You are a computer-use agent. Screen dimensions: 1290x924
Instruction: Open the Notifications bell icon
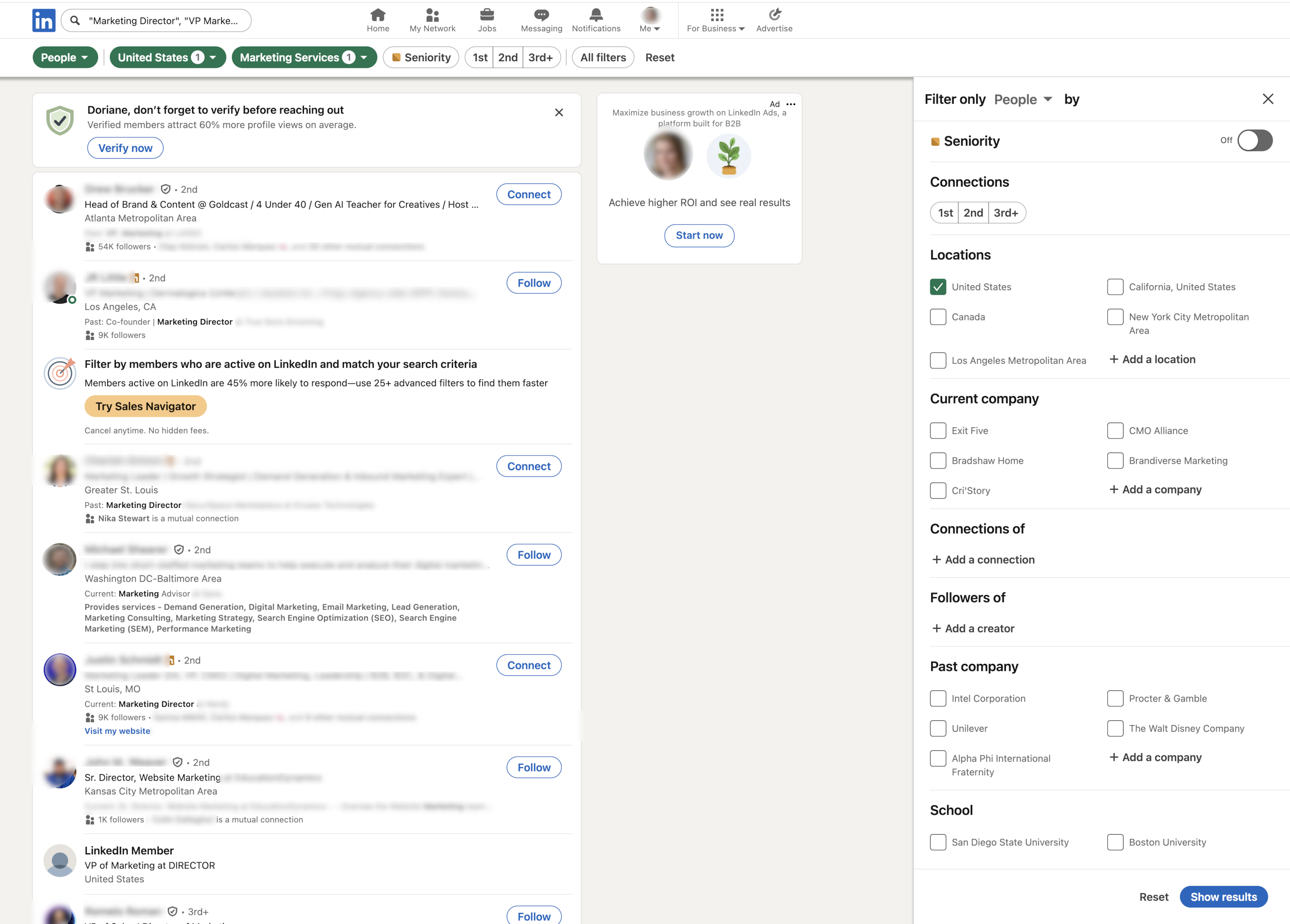[x=595, y=15]
